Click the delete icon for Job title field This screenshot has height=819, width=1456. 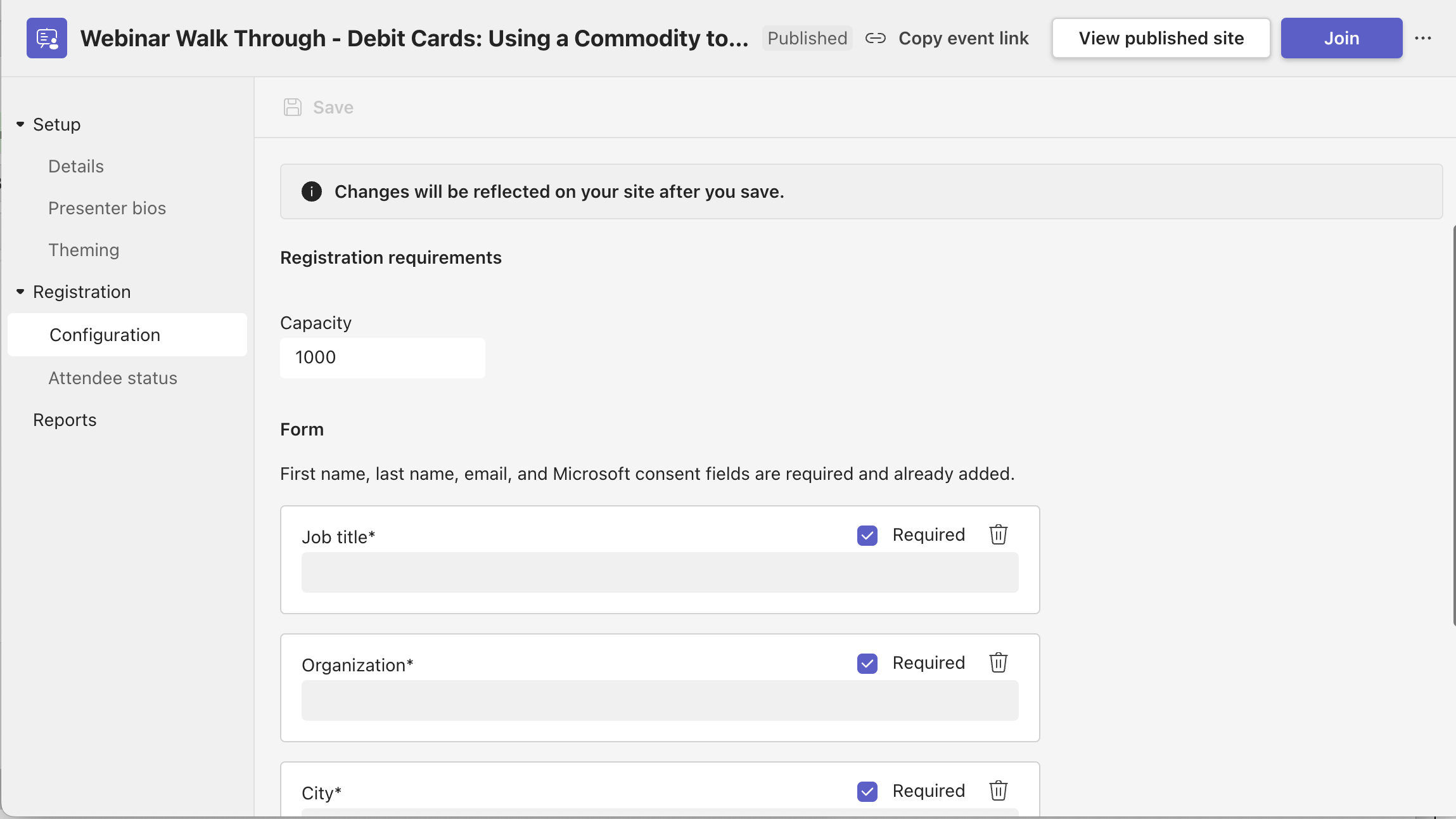point(998,535)
